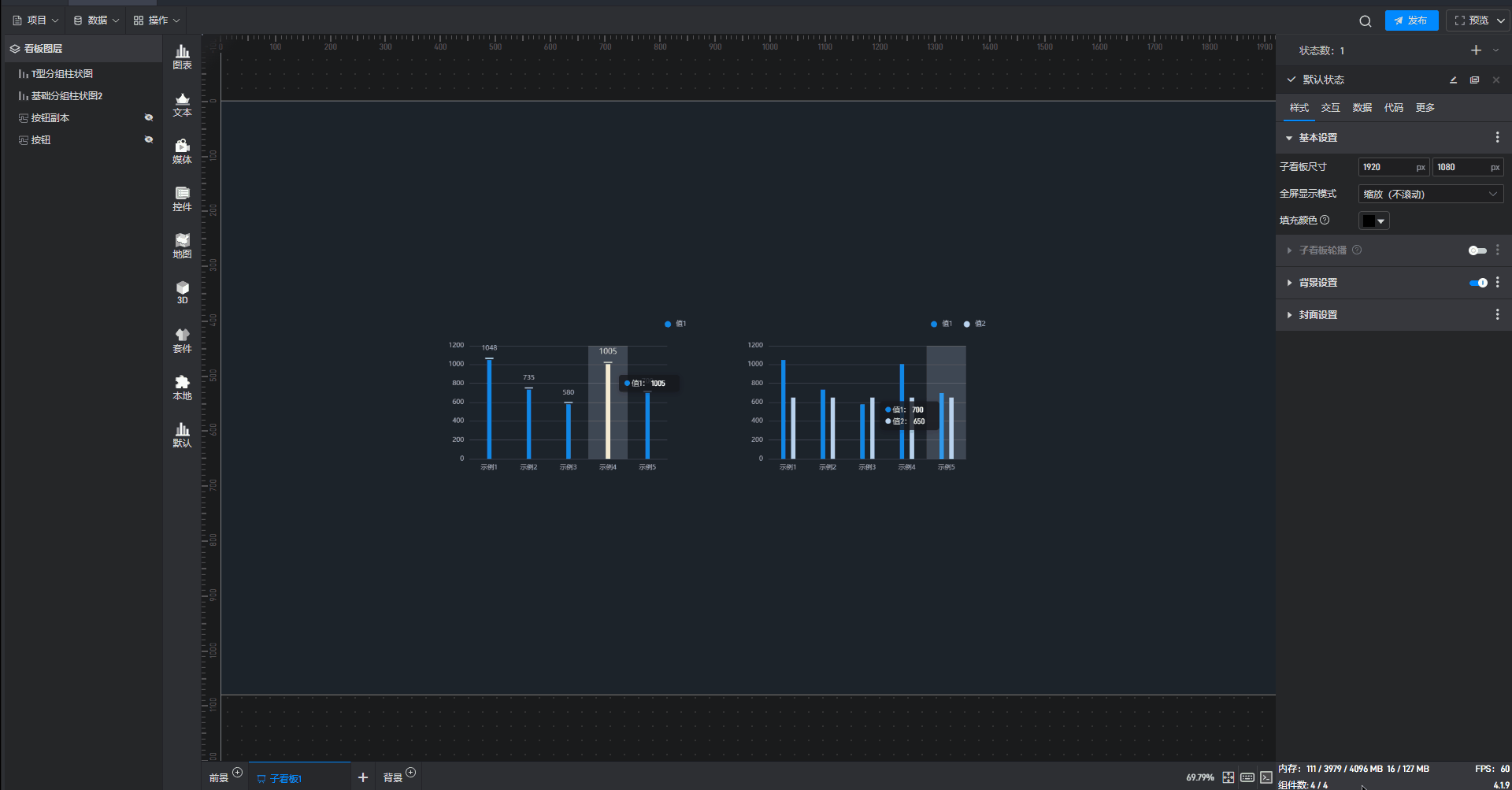Click the help icon beside 子看板轮播
Viewport: 1512px width, 790px height.
(x=1357, y=250)
